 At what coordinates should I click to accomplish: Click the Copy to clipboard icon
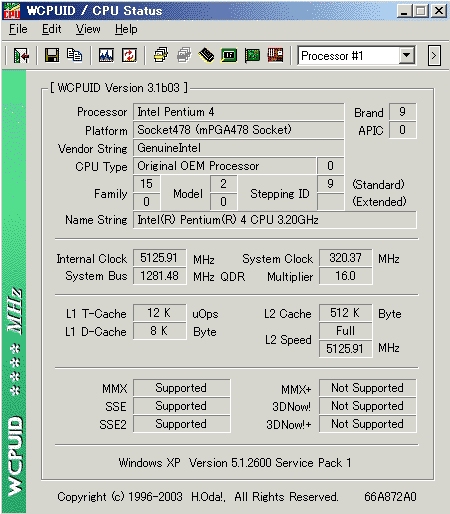coord(74,55)
